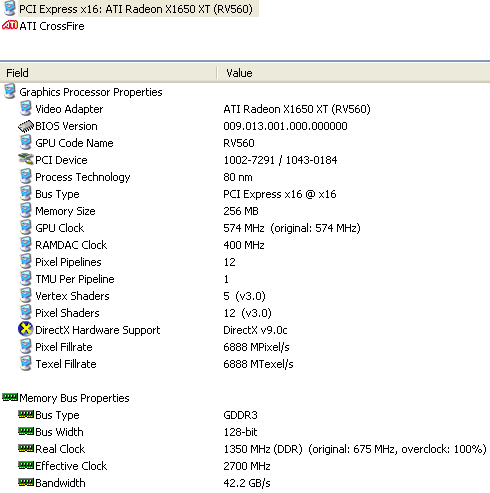
Task: Click the Vertex Shaders icon
Action: click(x=26, y=295)
